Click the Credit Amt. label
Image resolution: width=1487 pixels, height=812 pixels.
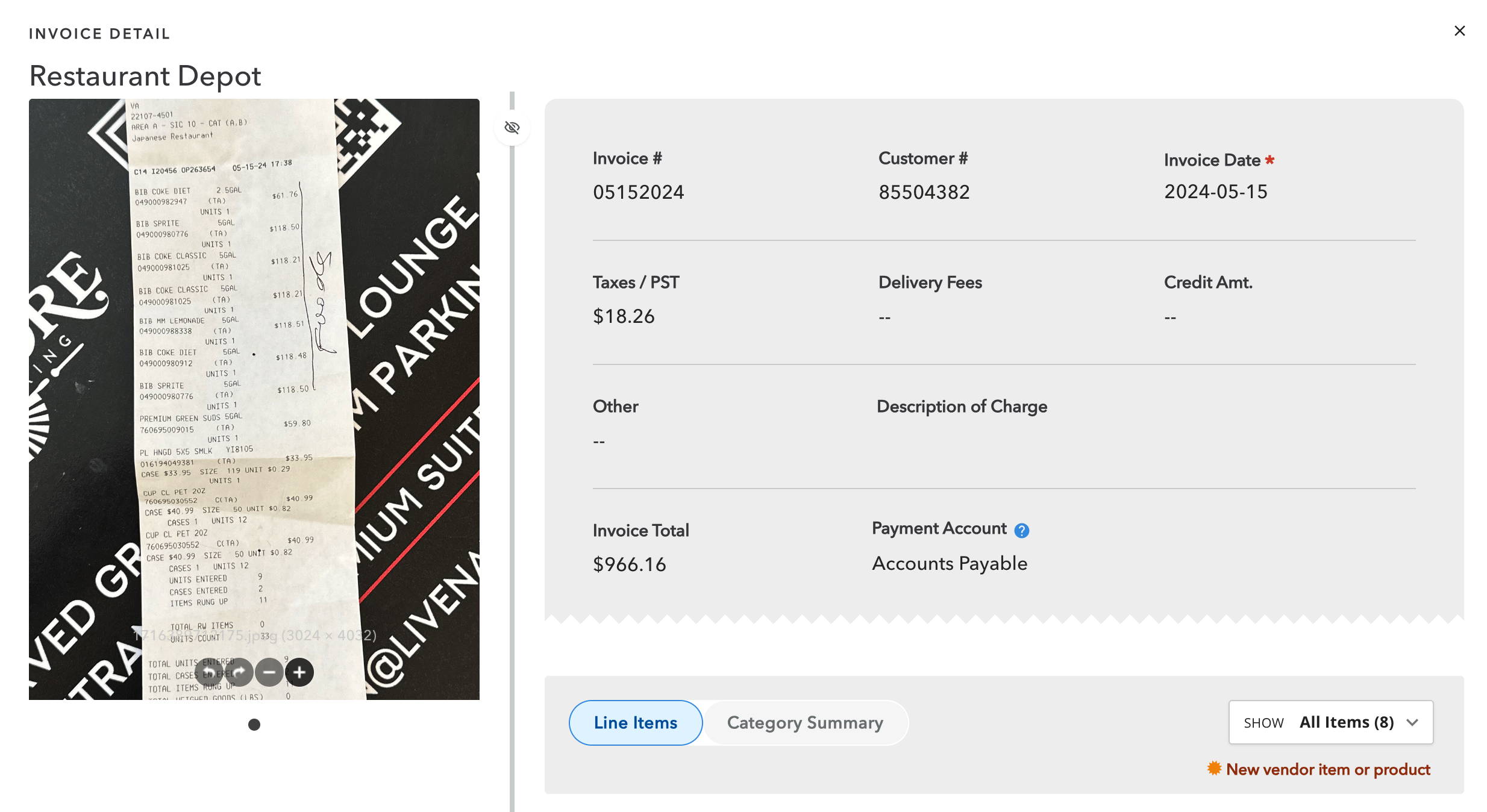click(1208, 283)
